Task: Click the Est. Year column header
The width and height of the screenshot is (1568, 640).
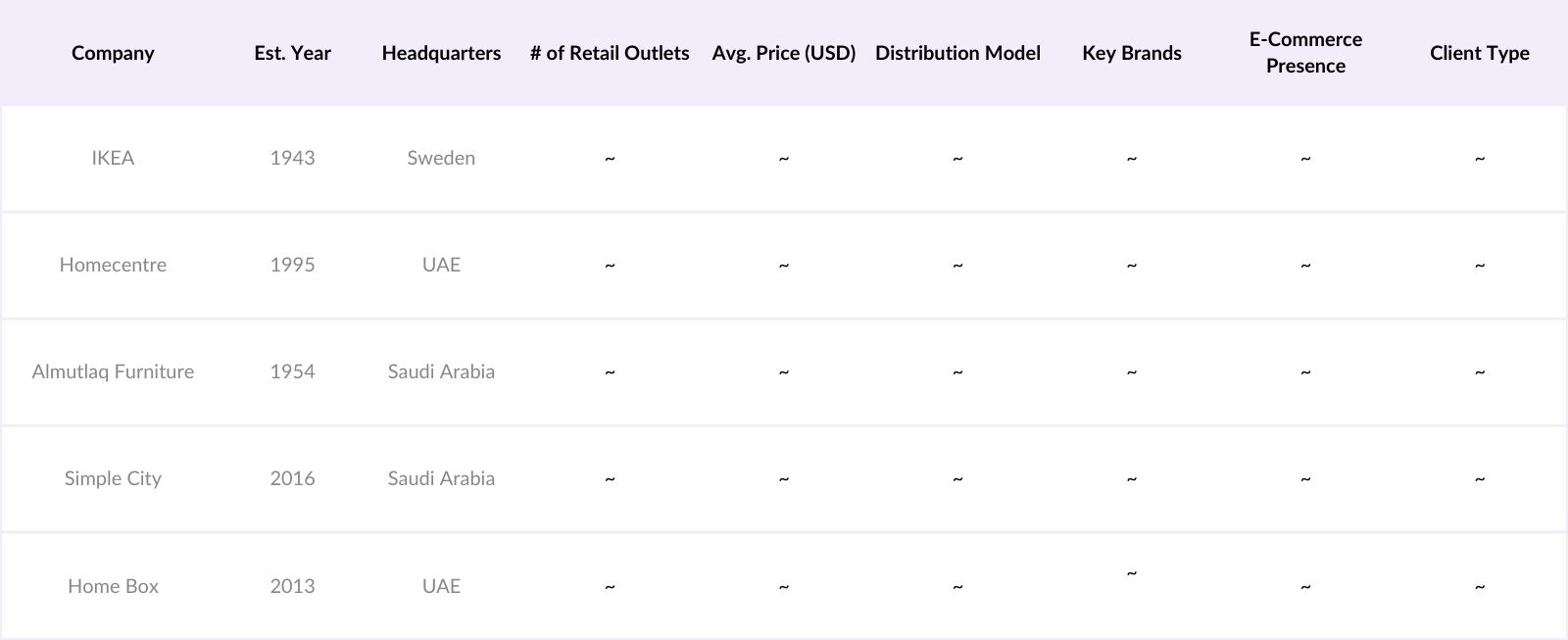Action: click(292, 53)
